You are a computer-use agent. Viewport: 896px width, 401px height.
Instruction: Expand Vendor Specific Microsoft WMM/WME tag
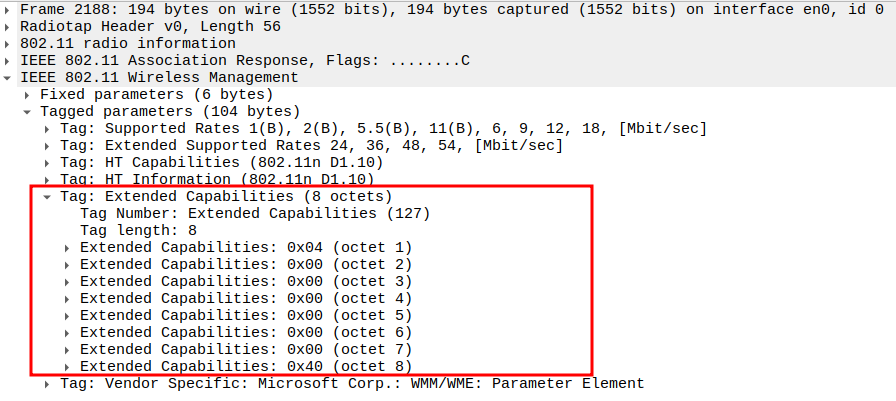click(x=48, y=383)
